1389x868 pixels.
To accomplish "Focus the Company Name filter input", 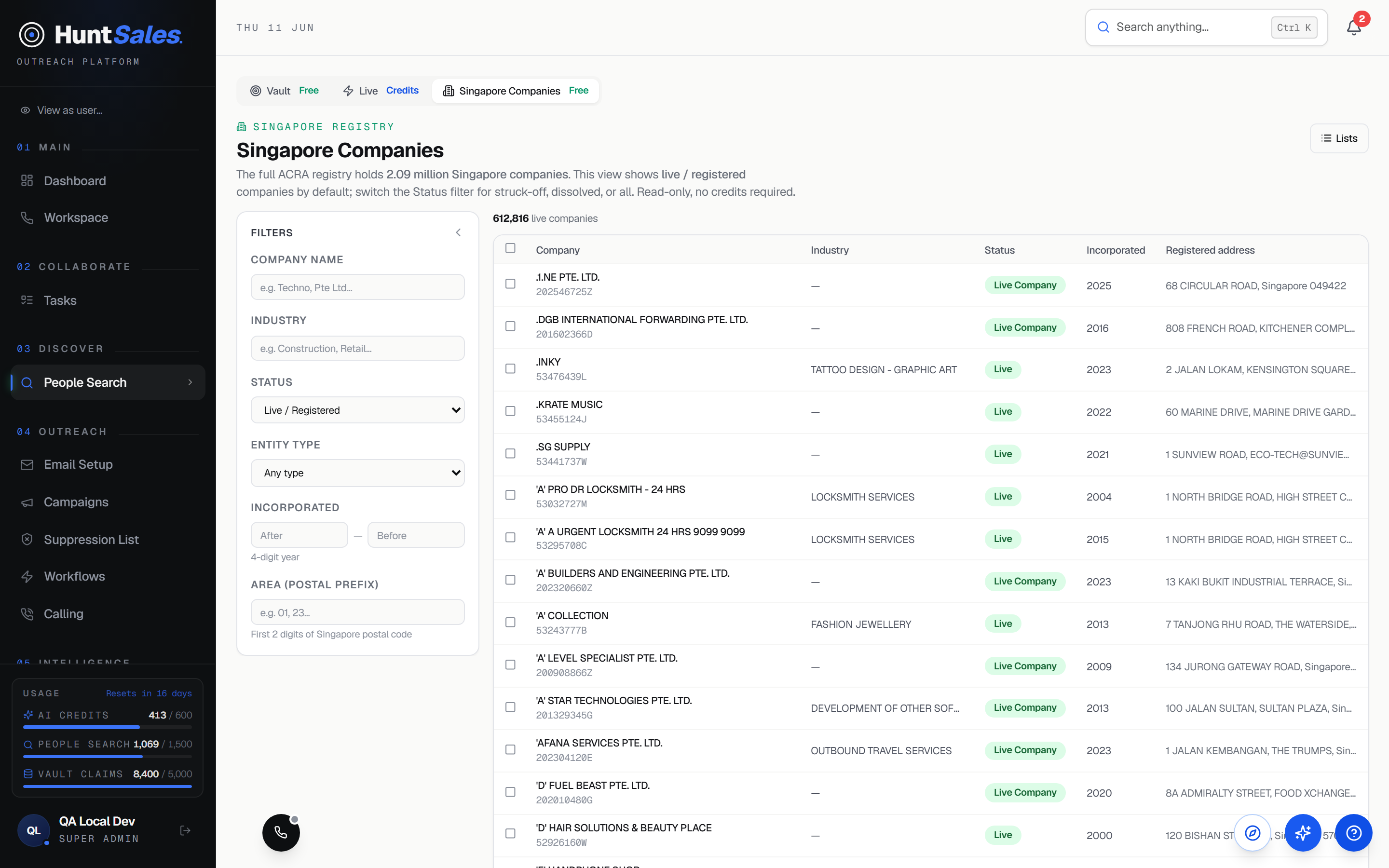I will tap(357, 287).
